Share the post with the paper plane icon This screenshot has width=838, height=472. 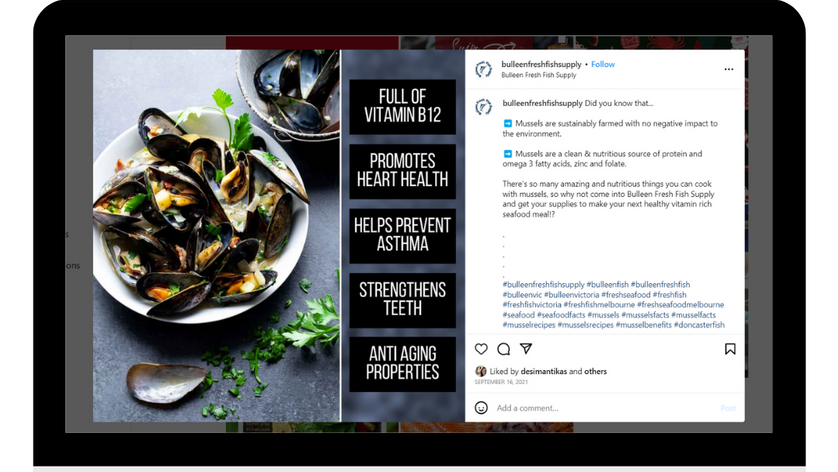[x=526, y=349]
